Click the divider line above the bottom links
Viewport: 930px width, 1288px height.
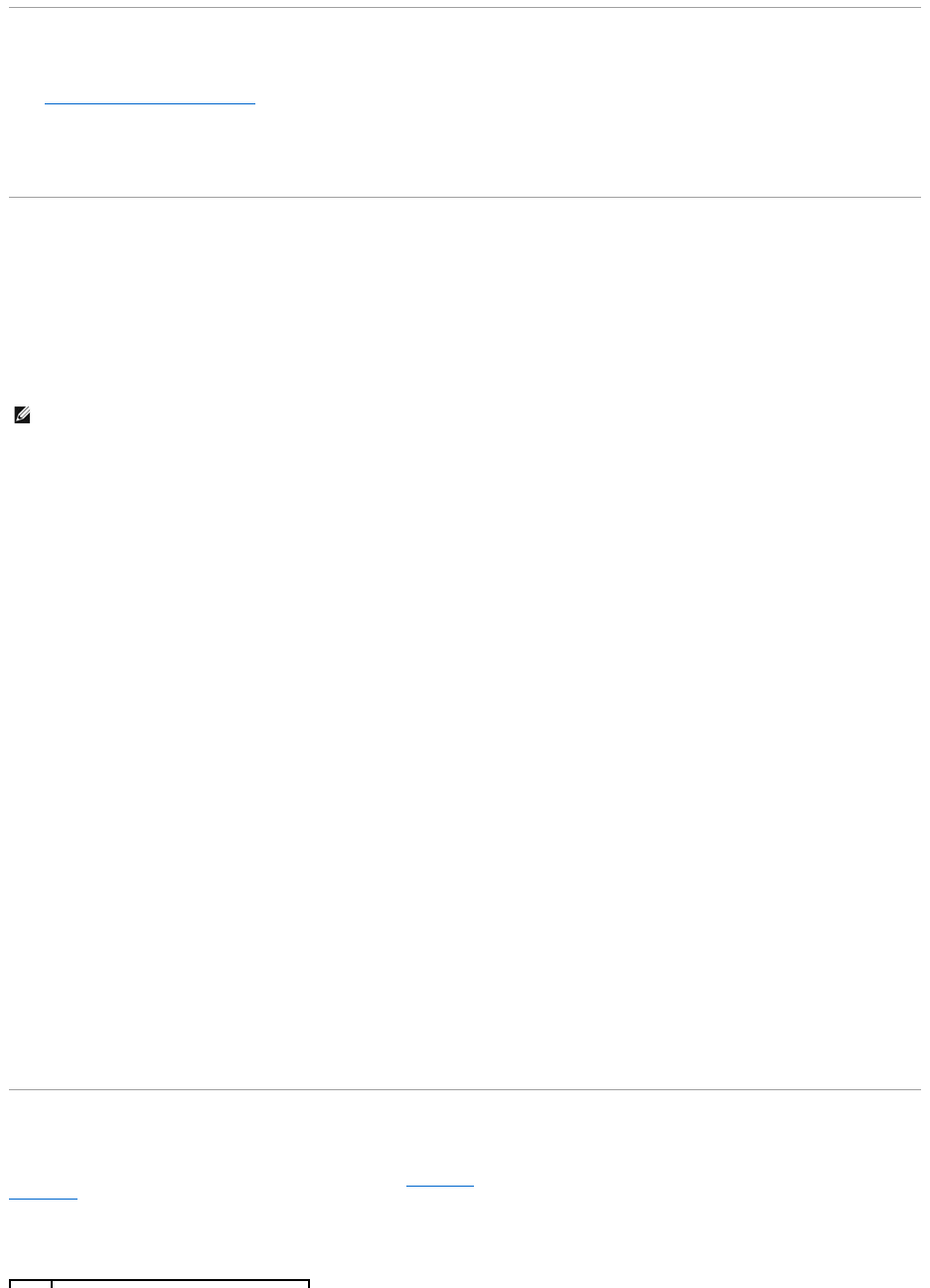pos(465,1089)
